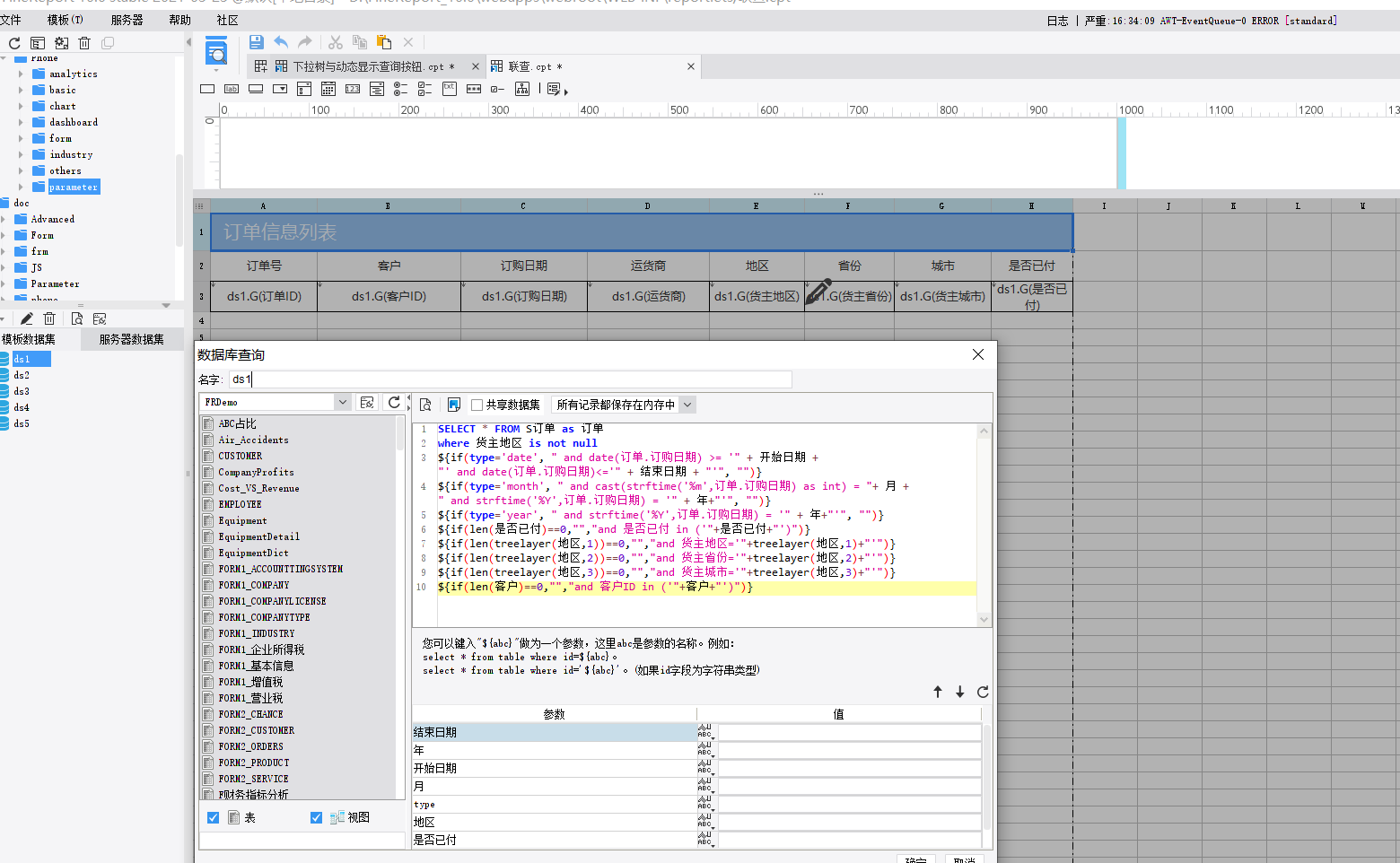The height and width of the screenshot is (863, 1400).
Task: Insert a label widget (lab icon)
Action: click(232, 89)
